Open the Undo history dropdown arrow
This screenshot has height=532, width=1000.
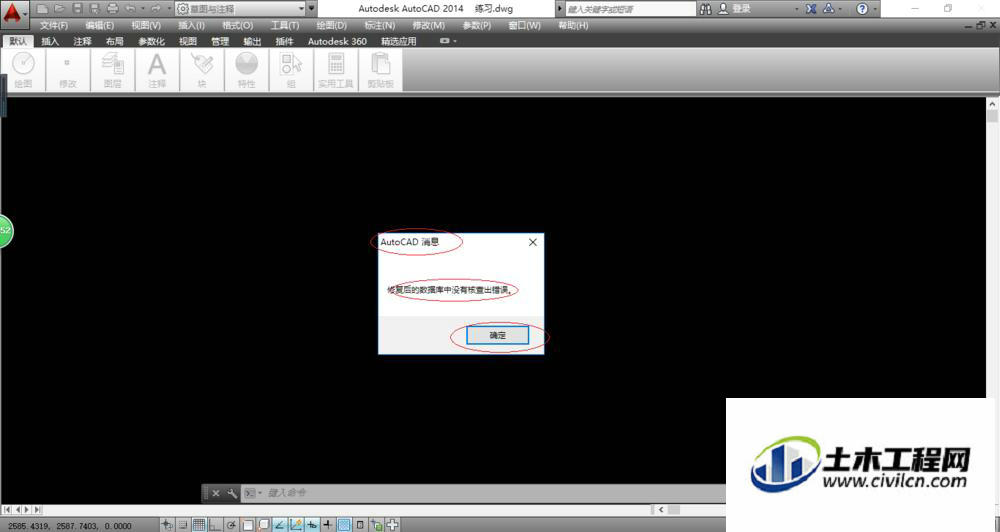(x=143, y=9)
